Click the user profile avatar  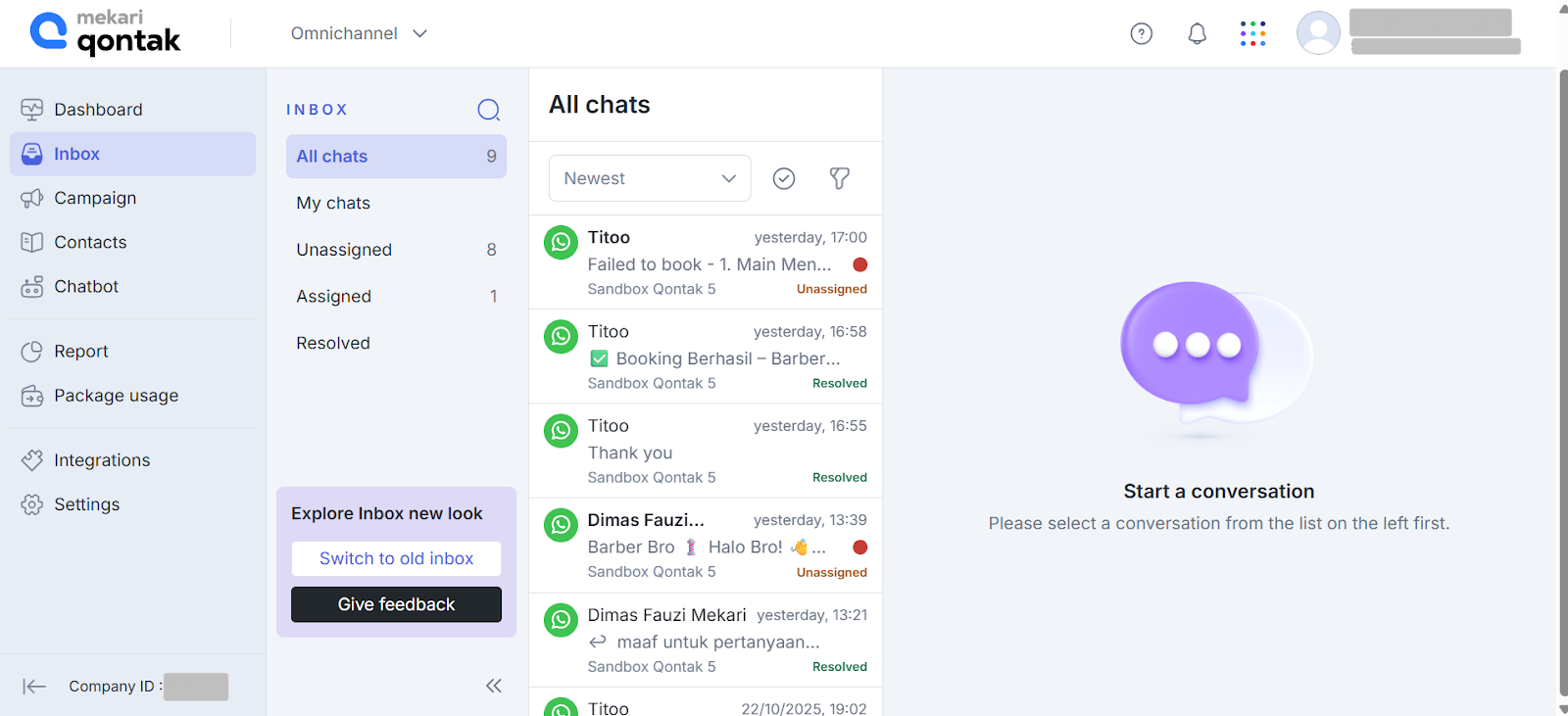(1318, 33)
